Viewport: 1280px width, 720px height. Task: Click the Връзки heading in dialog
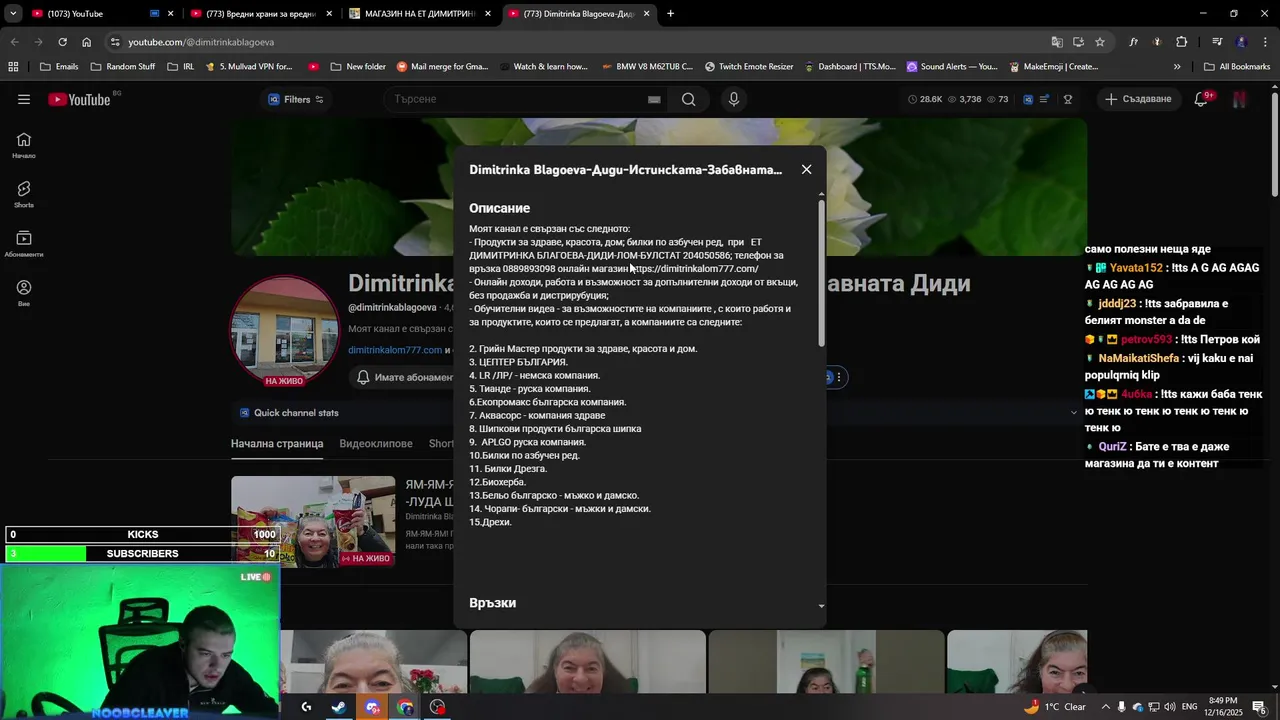click(492, 603)
